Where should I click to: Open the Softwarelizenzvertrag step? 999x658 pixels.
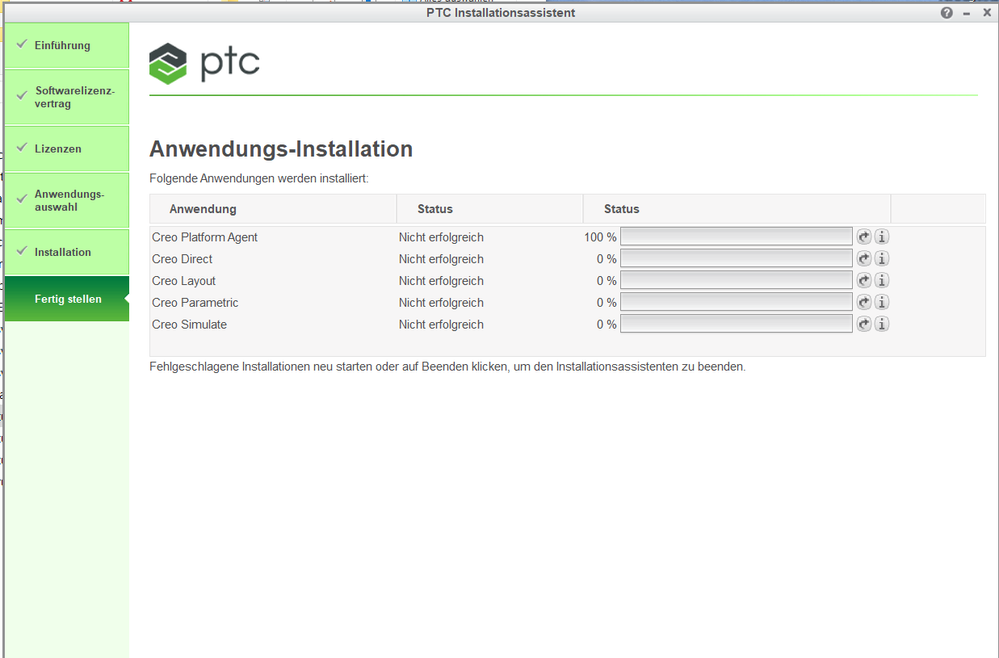tap(67, 97)
